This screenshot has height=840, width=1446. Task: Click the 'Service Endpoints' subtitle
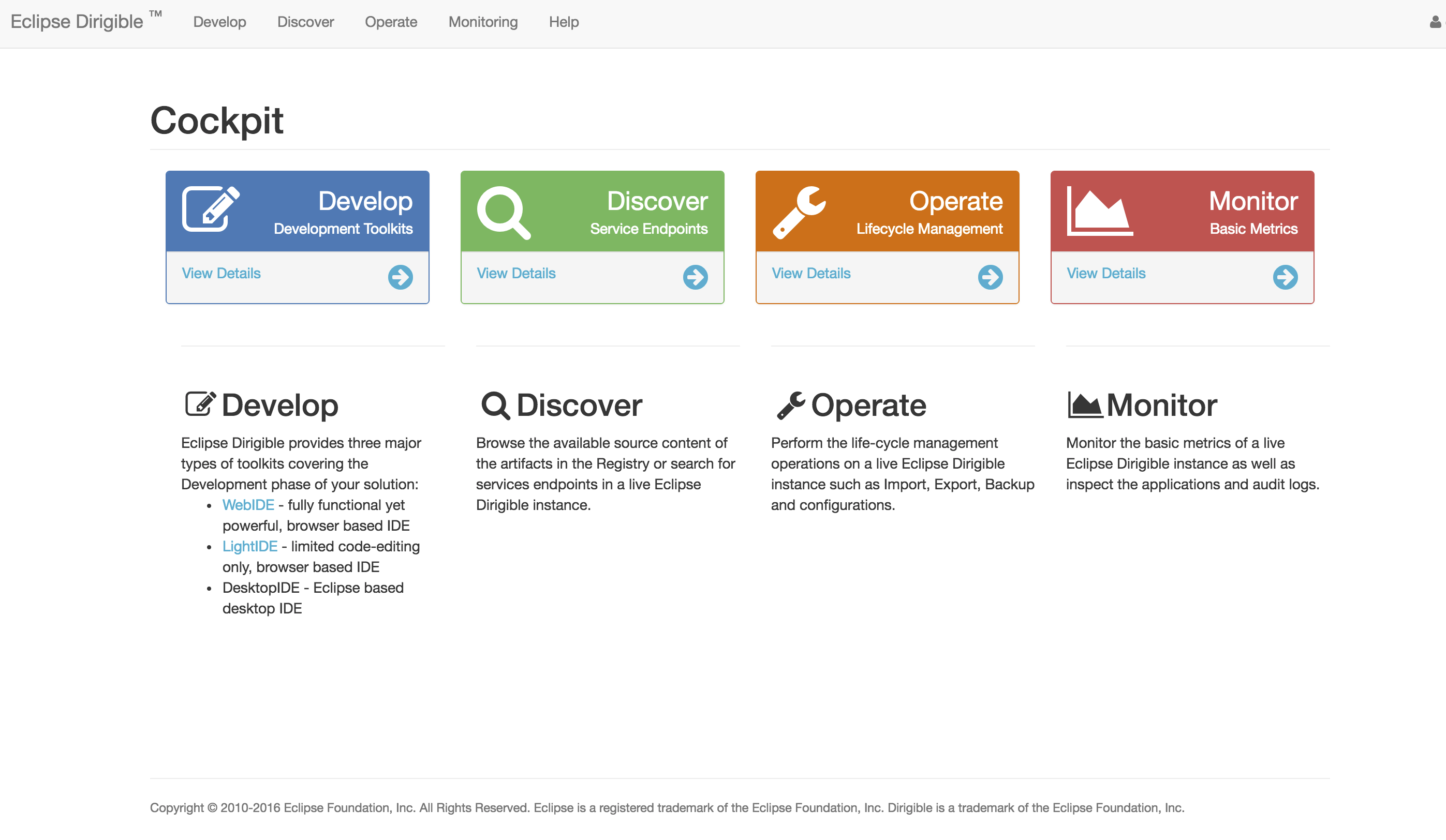pyautogui.click(x=649, y=229)
